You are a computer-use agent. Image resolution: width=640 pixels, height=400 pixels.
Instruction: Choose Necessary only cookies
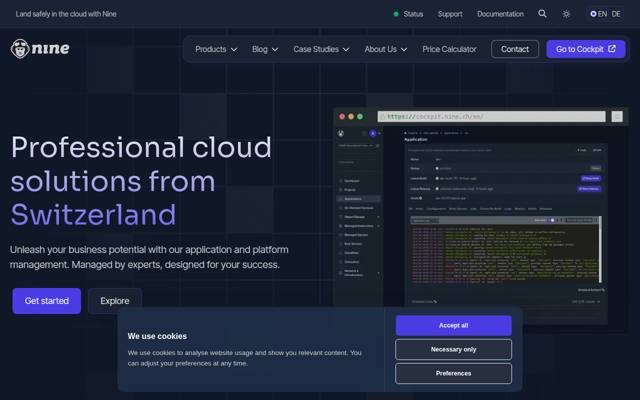(453, 349)
